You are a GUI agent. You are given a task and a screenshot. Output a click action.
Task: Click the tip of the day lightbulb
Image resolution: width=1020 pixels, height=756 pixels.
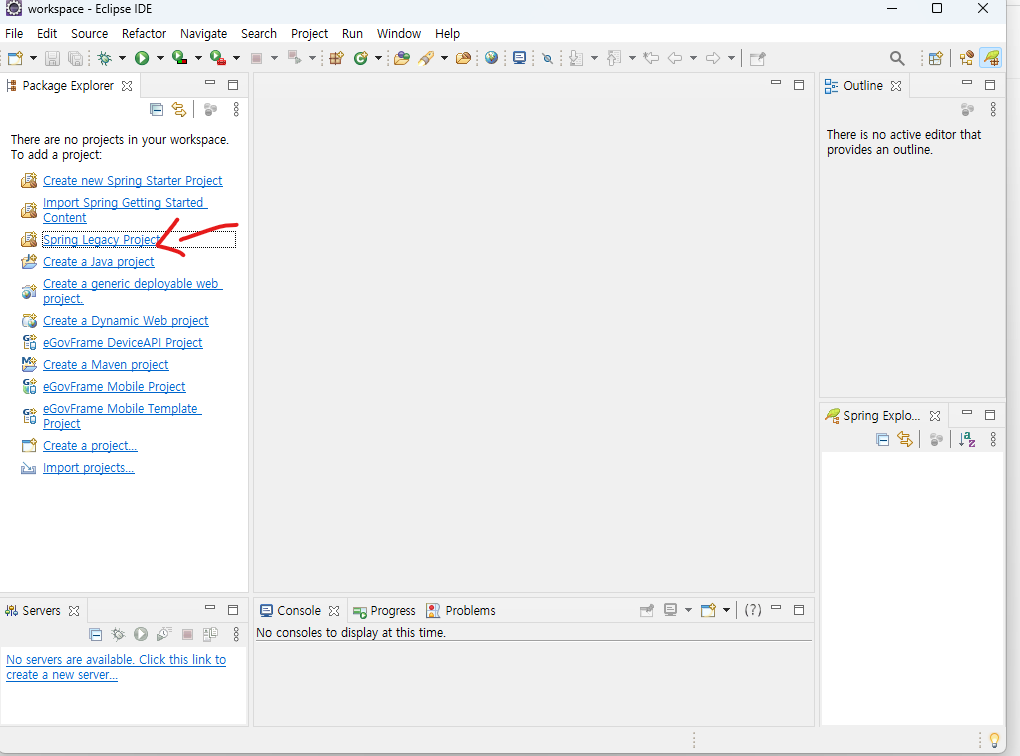pyautogui.click(x=994, y=740)
